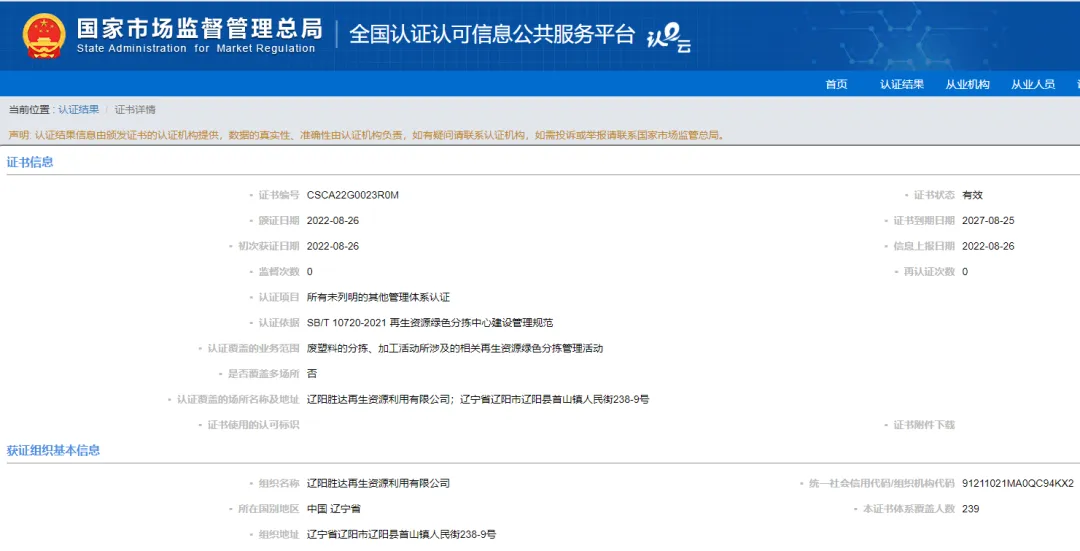Click the 认证结果 breadcrumb link
1080x551 pixels.
pos(79,110)
